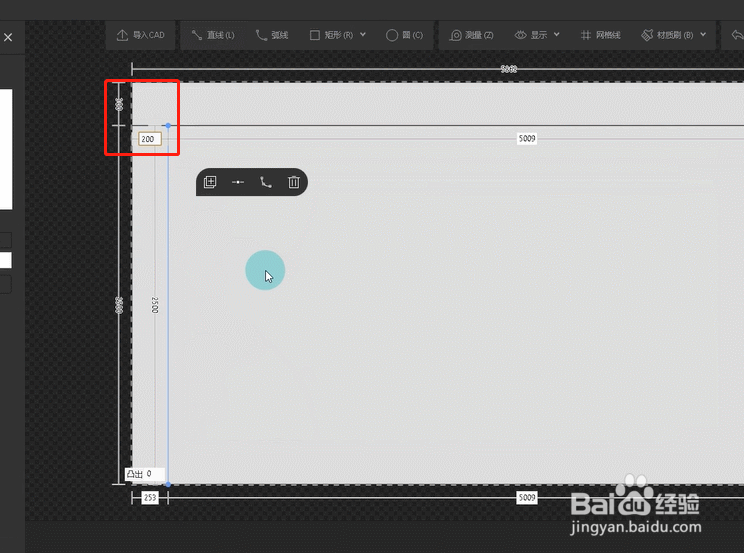The height and width of the screenshot is (553, 744).
Task: Pick the 材质刷 (B) material brush
Action: click(667, 35)
